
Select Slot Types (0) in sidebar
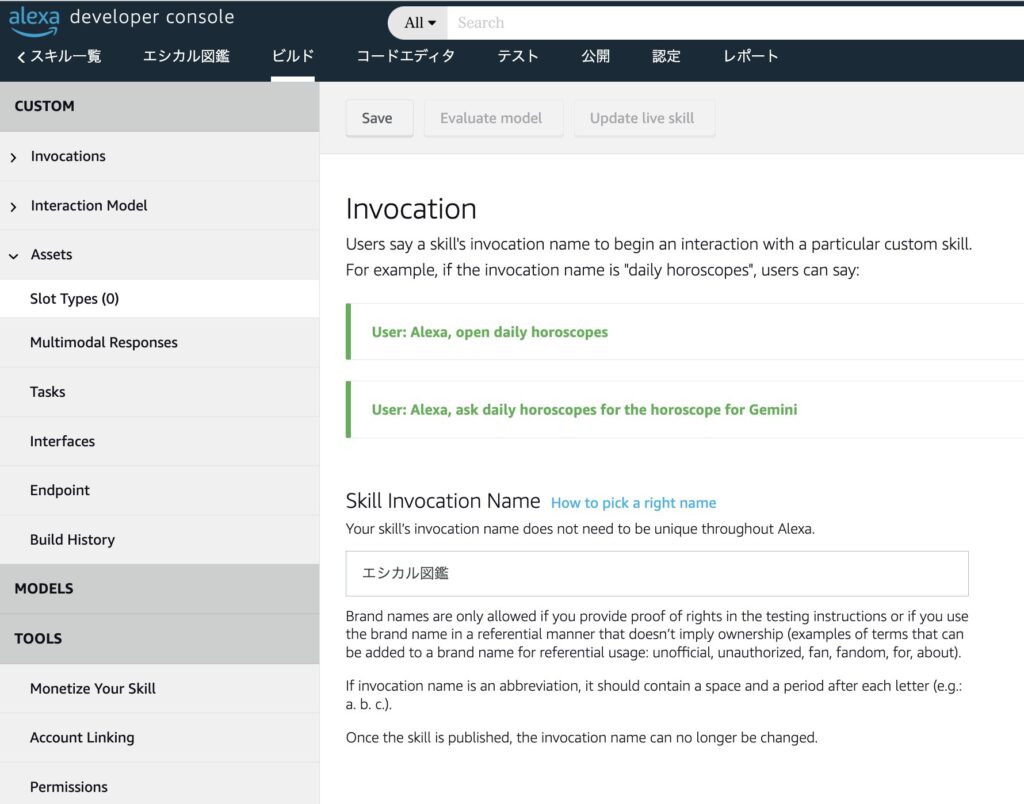point(74,299)
